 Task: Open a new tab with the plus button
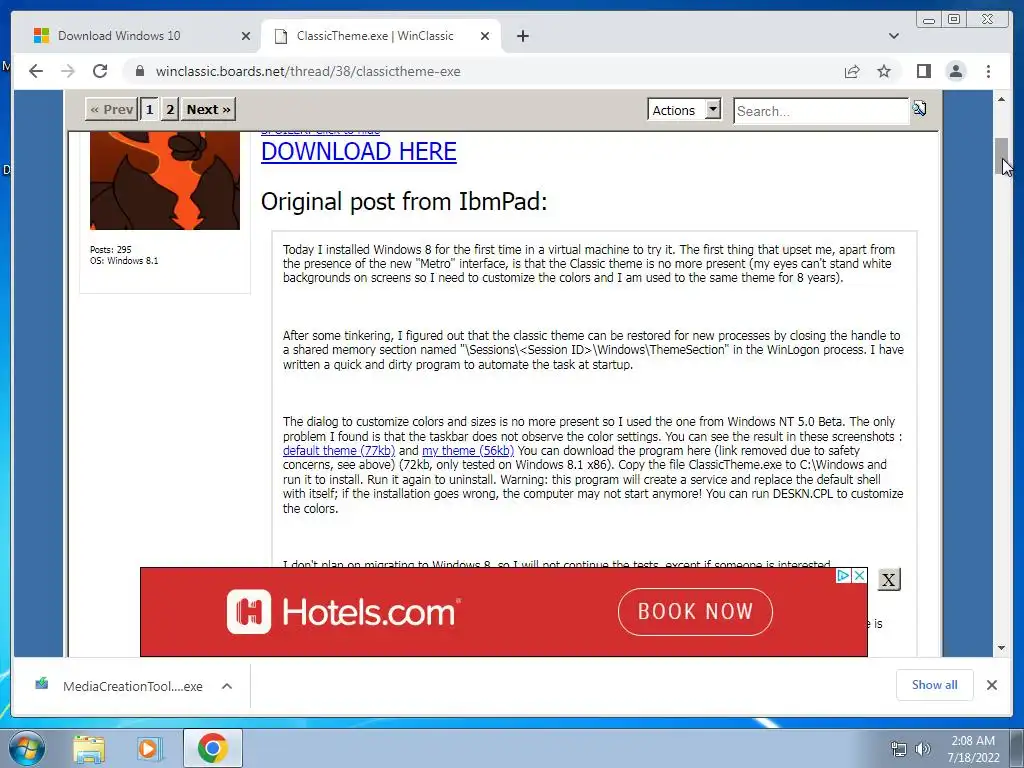click(522, 36)
